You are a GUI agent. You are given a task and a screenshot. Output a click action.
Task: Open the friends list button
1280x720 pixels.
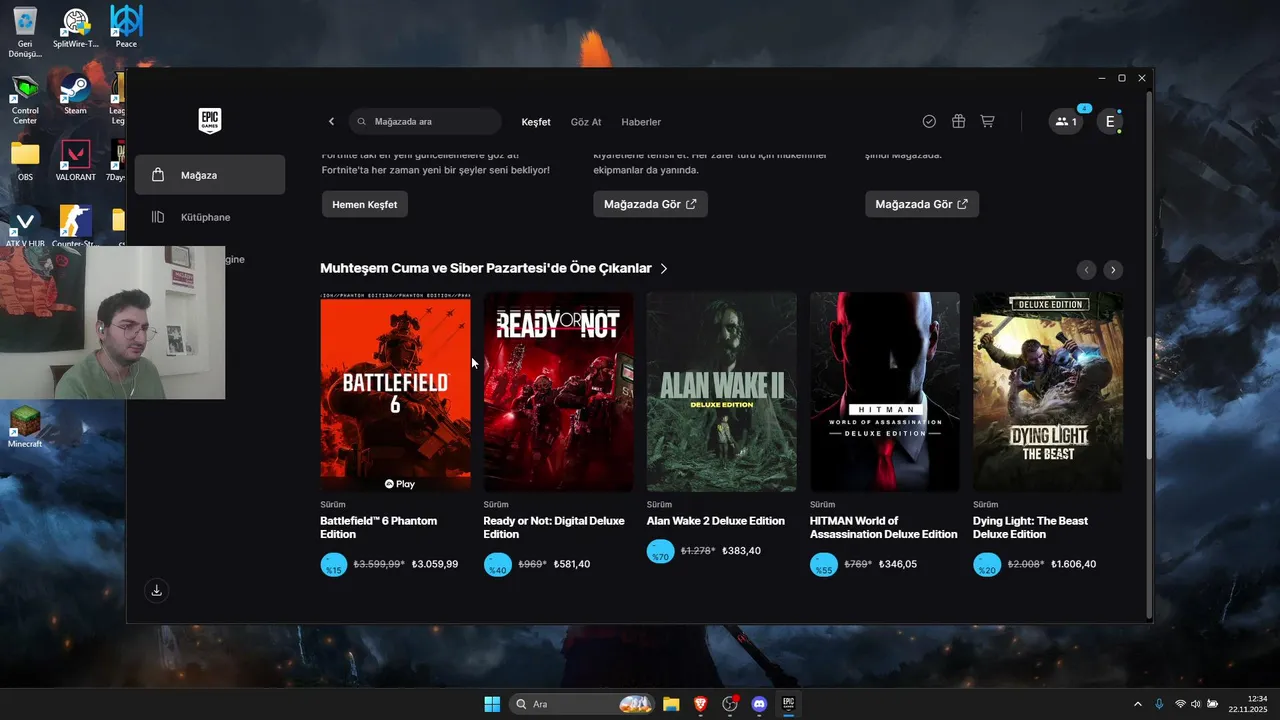pyautogui.click(x=1066, y=122)
